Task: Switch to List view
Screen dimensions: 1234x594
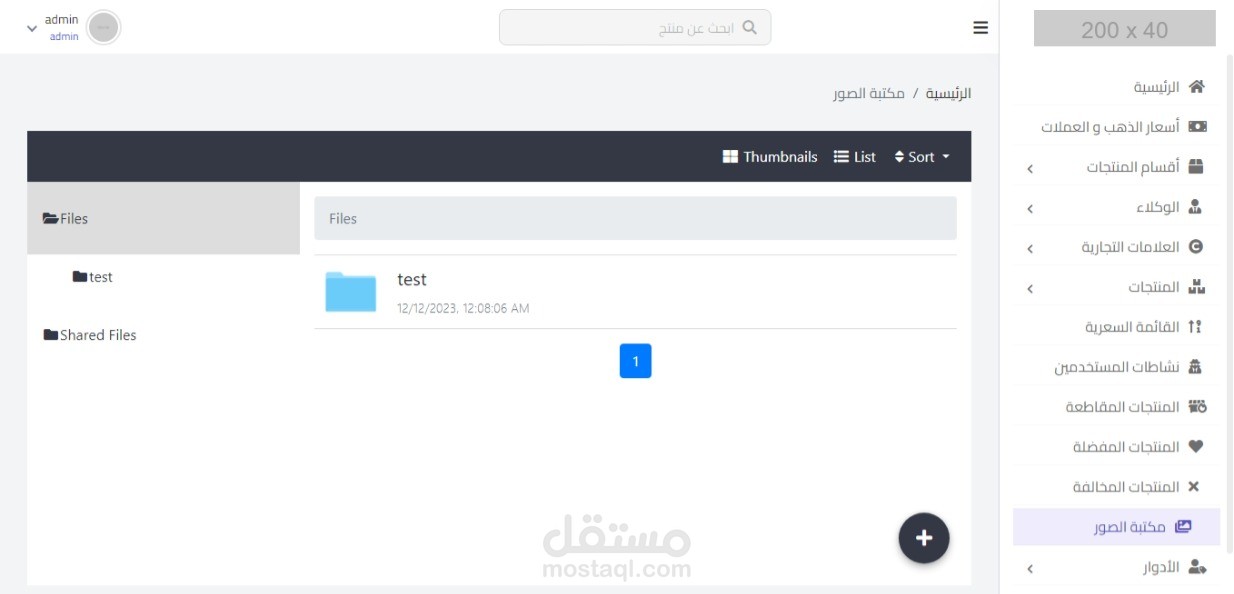Action: click(855, 157)
